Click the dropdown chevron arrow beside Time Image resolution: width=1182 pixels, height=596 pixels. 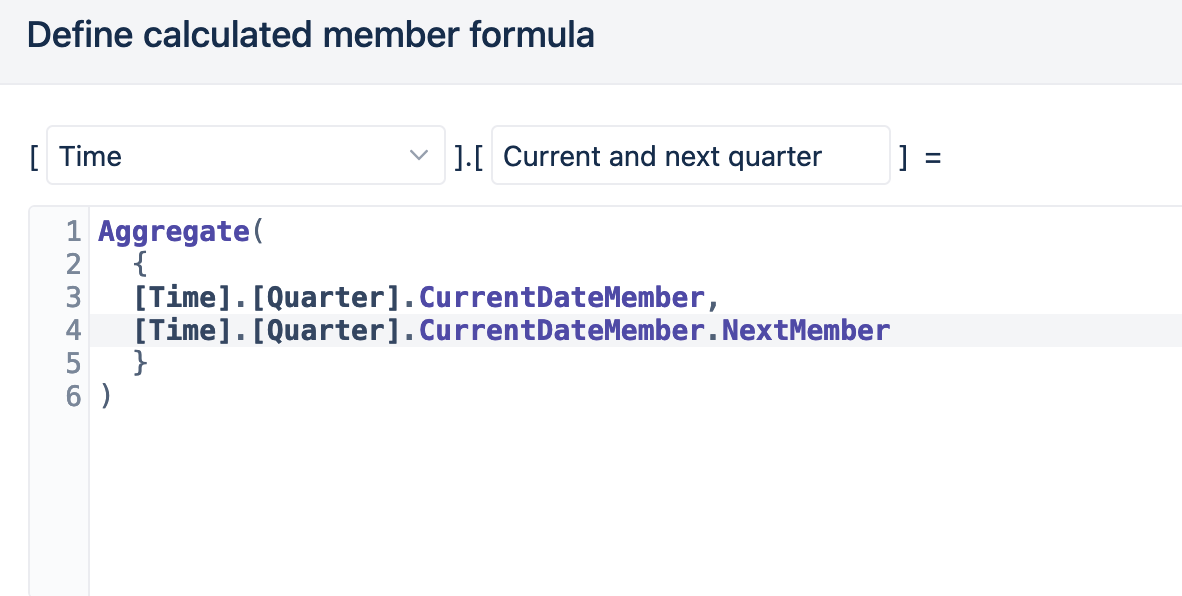[x=418, y=155]
